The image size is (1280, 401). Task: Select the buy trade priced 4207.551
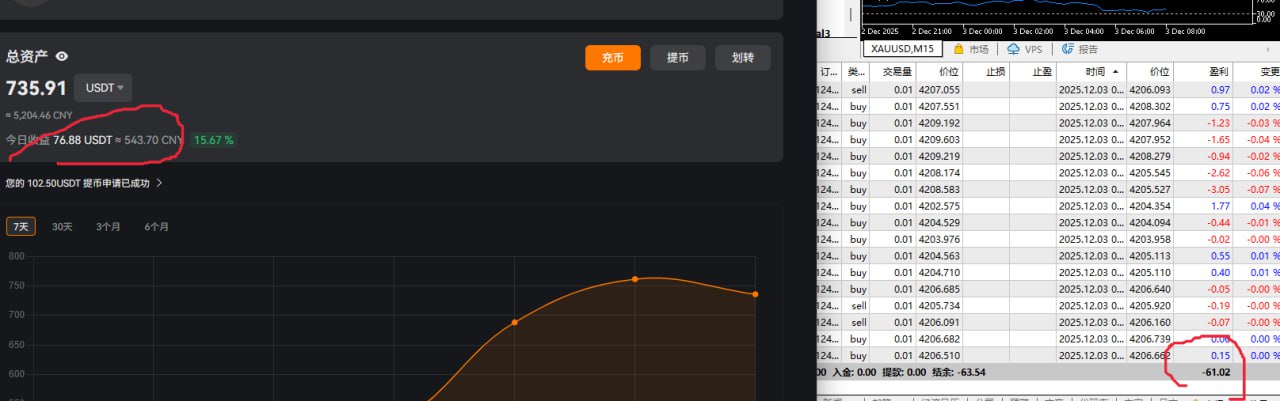1048,106
